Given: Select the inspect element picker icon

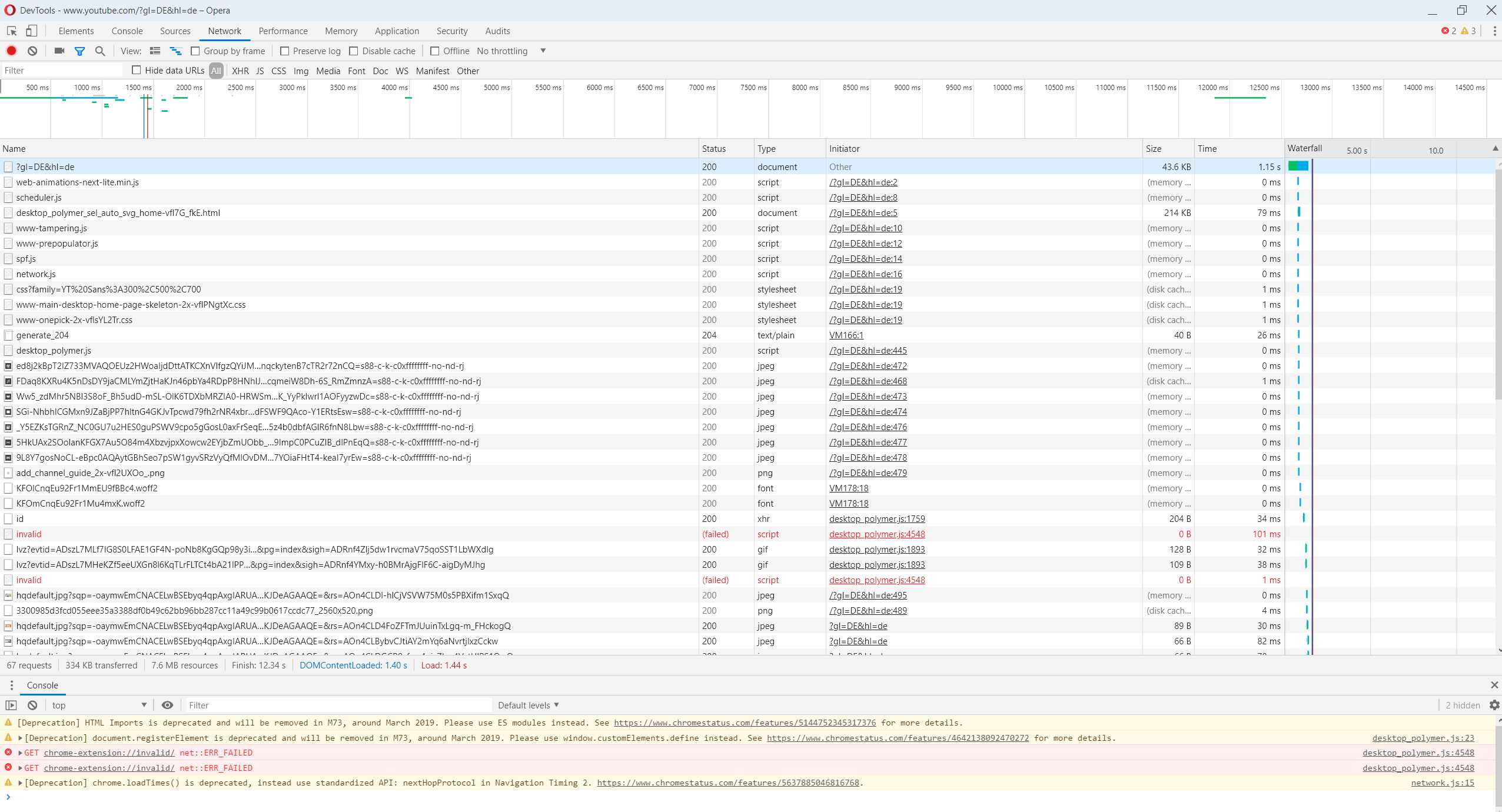Looking at the screenshot, I should [12, 31].
